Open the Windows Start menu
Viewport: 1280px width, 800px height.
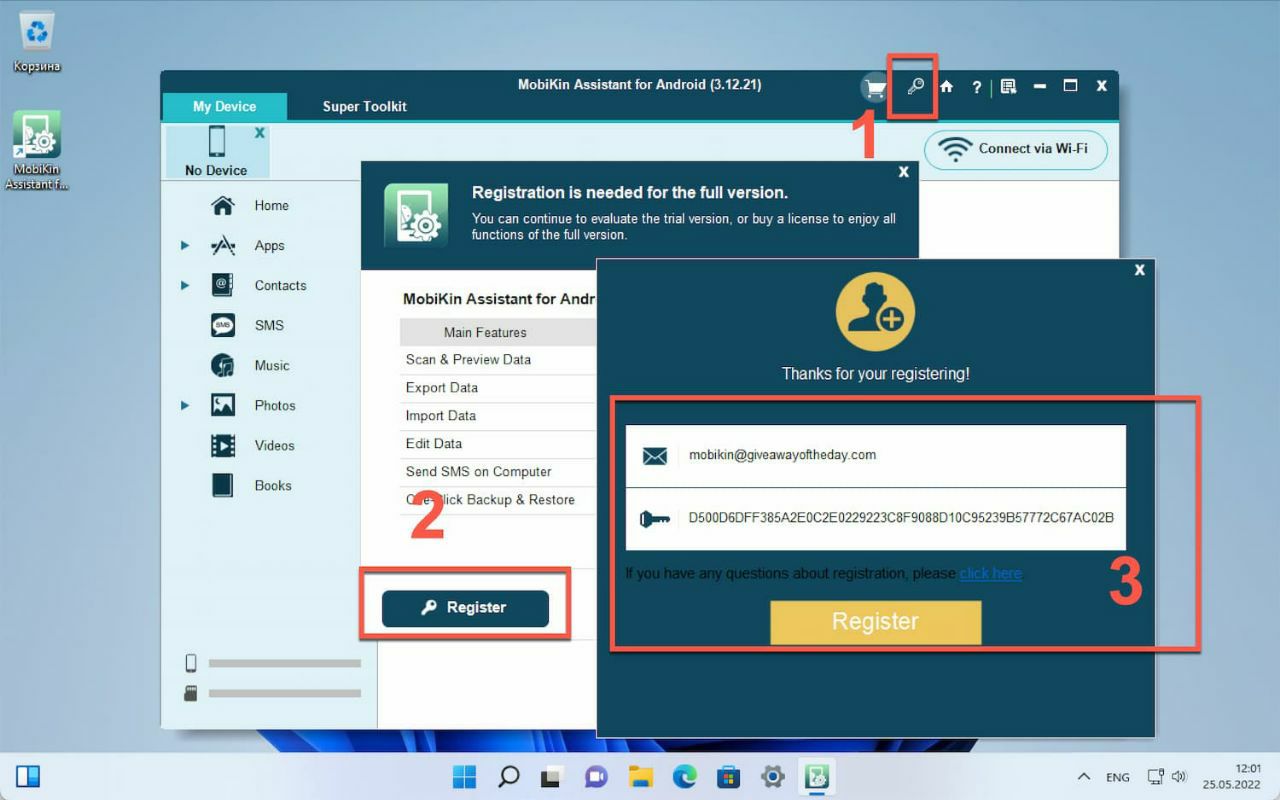tap(465, 776)
